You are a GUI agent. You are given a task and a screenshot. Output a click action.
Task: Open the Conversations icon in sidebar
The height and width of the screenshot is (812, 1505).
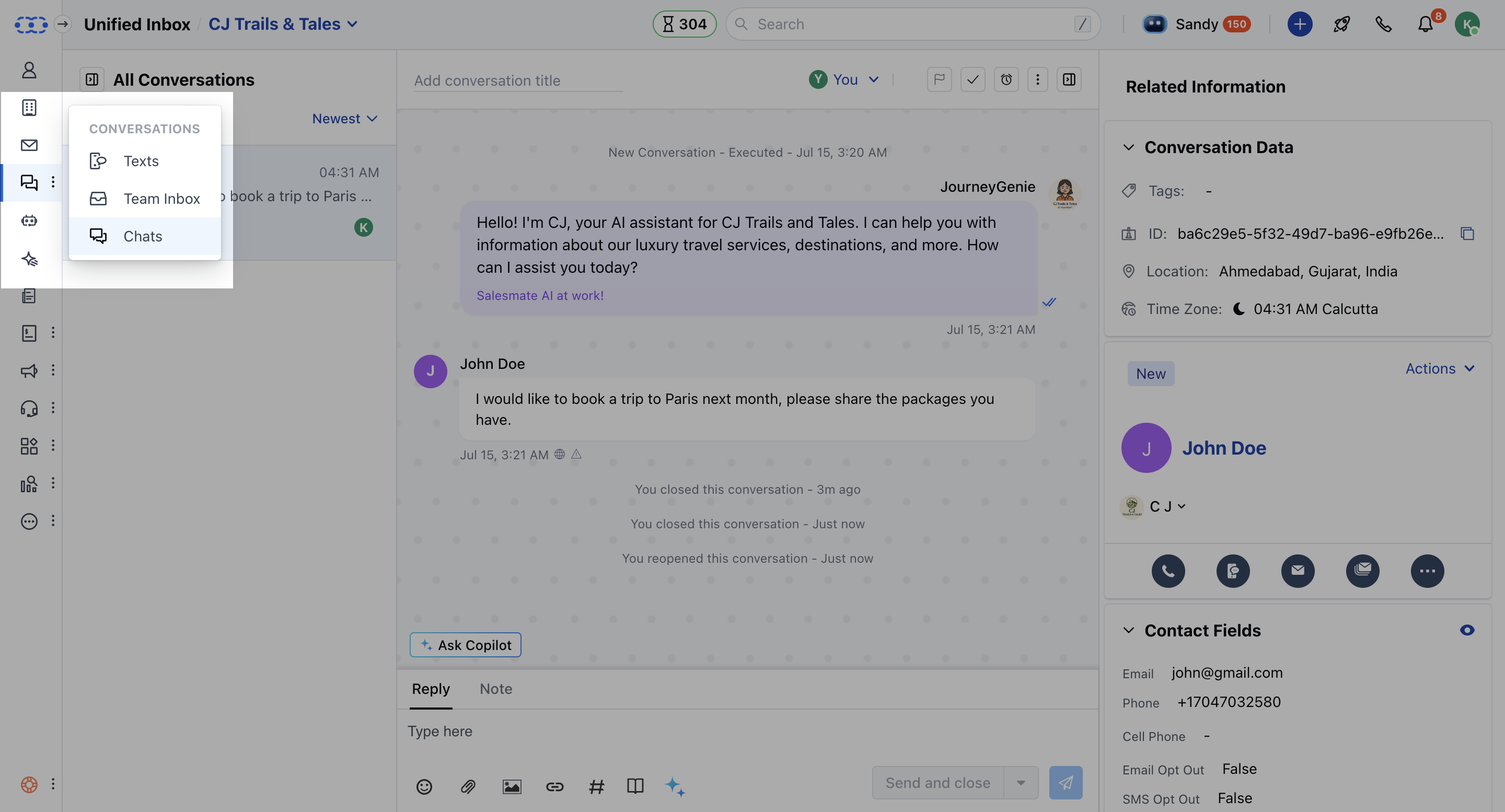(29, 182)
